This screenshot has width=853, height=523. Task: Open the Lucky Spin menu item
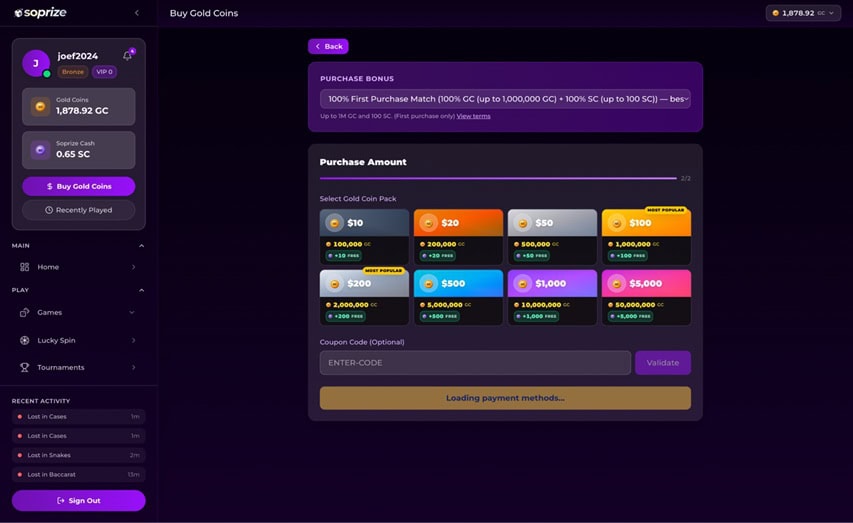pos(78,340)
